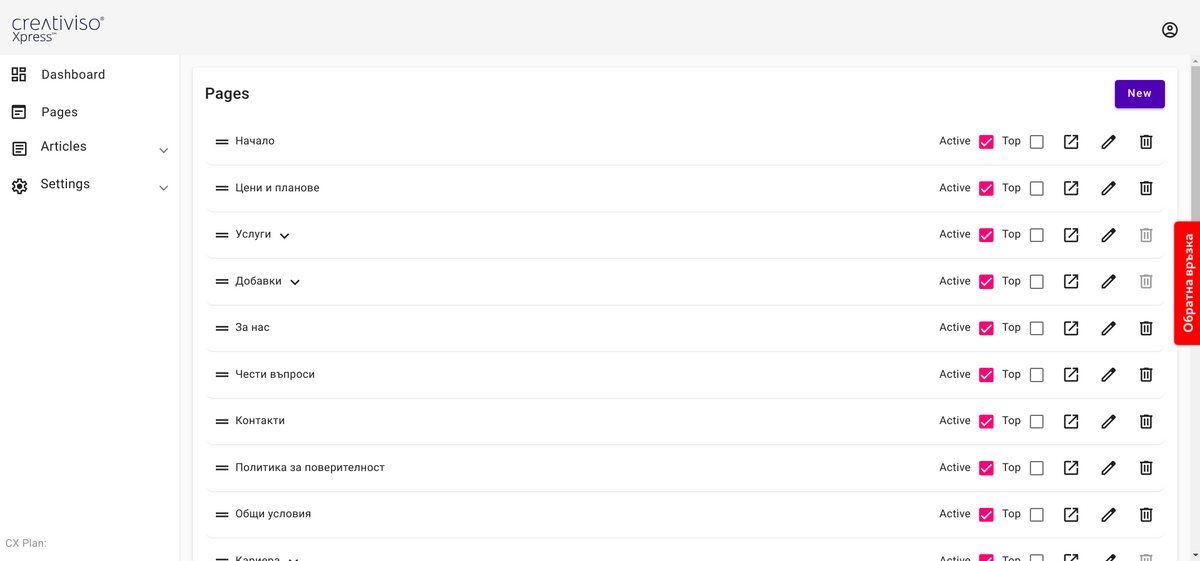Open the user account icon

coord(1169,30)
